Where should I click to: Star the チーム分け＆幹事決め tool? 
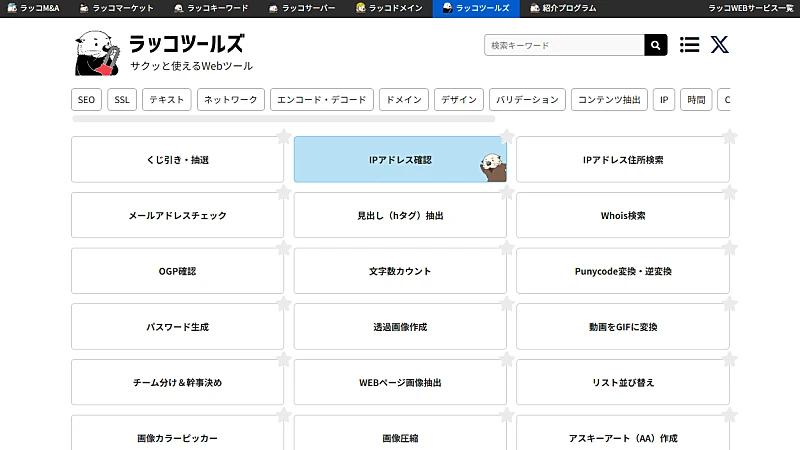tap(284, 359)
